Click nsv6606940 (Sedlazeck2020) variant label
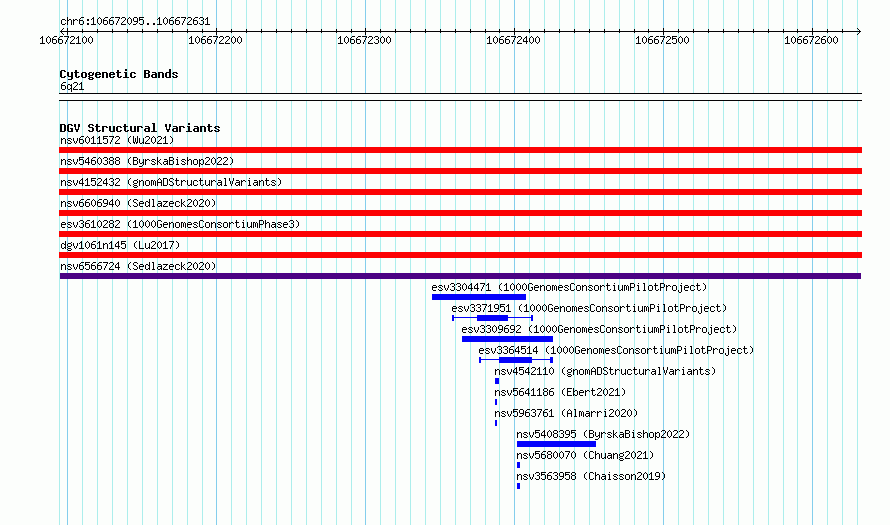The height and width of the screenshot is (525, 890). pyautogui.click(x=138, y=203)
